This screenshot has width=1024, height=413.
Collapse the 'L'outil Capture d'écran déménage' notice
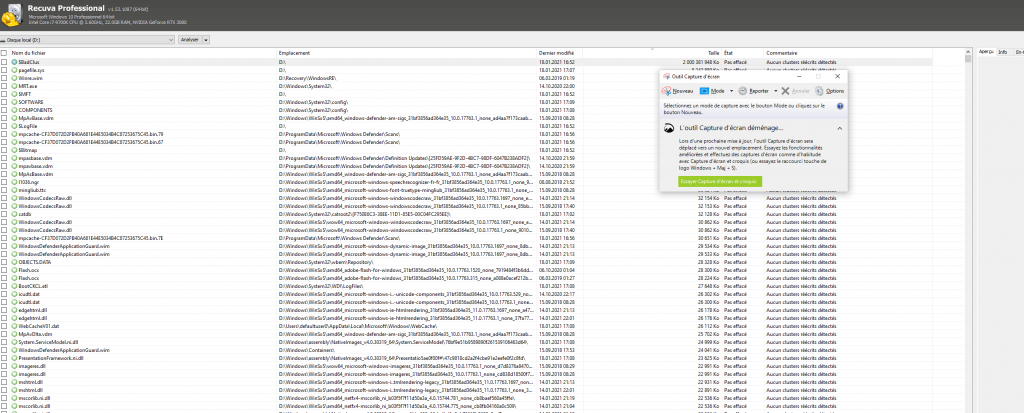point(839,129)
